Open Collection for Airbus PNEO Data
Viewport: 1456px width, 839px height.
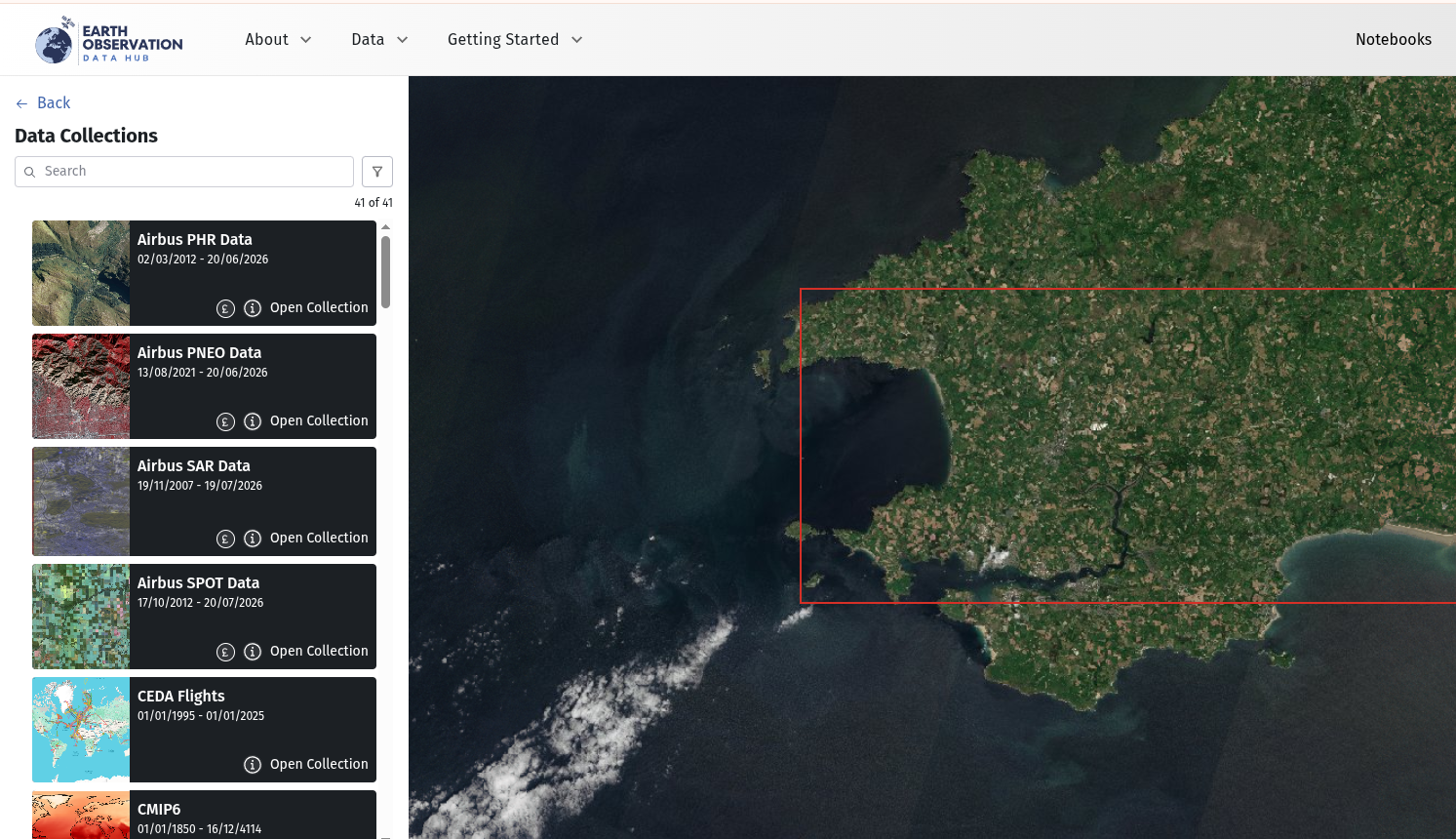coord(319,421)
